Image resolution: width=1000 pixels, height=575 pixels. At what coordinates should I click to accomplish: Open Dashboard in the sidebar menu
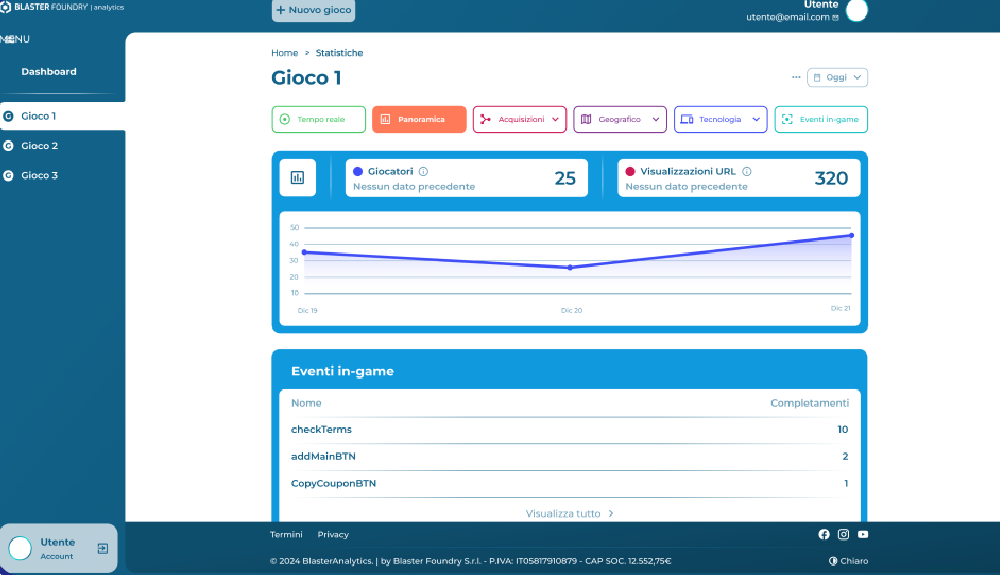pos(49,71)
